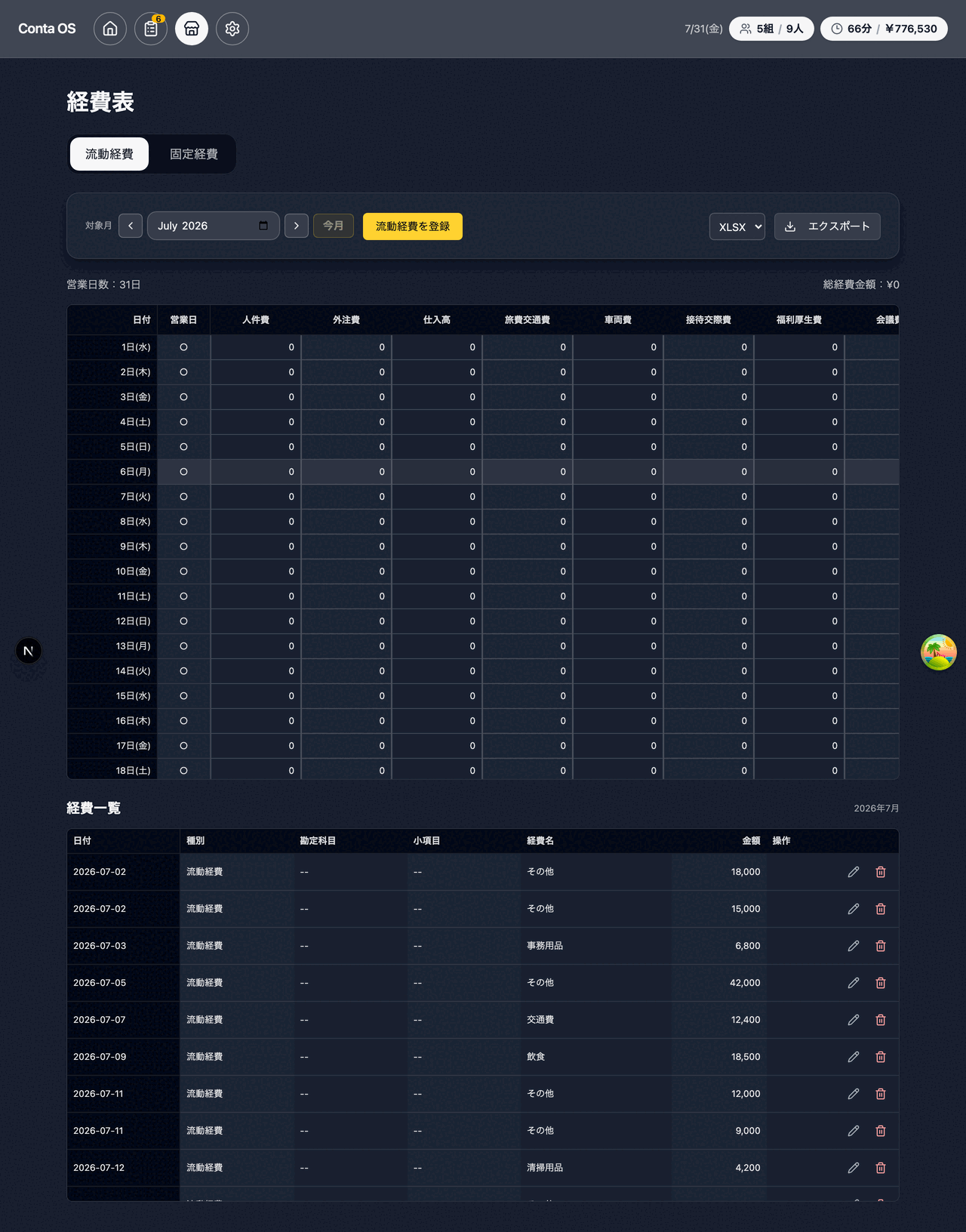Edit the 15,000 expense entry
This screenshot has width=966, height=1232.
tap(854, 909)
